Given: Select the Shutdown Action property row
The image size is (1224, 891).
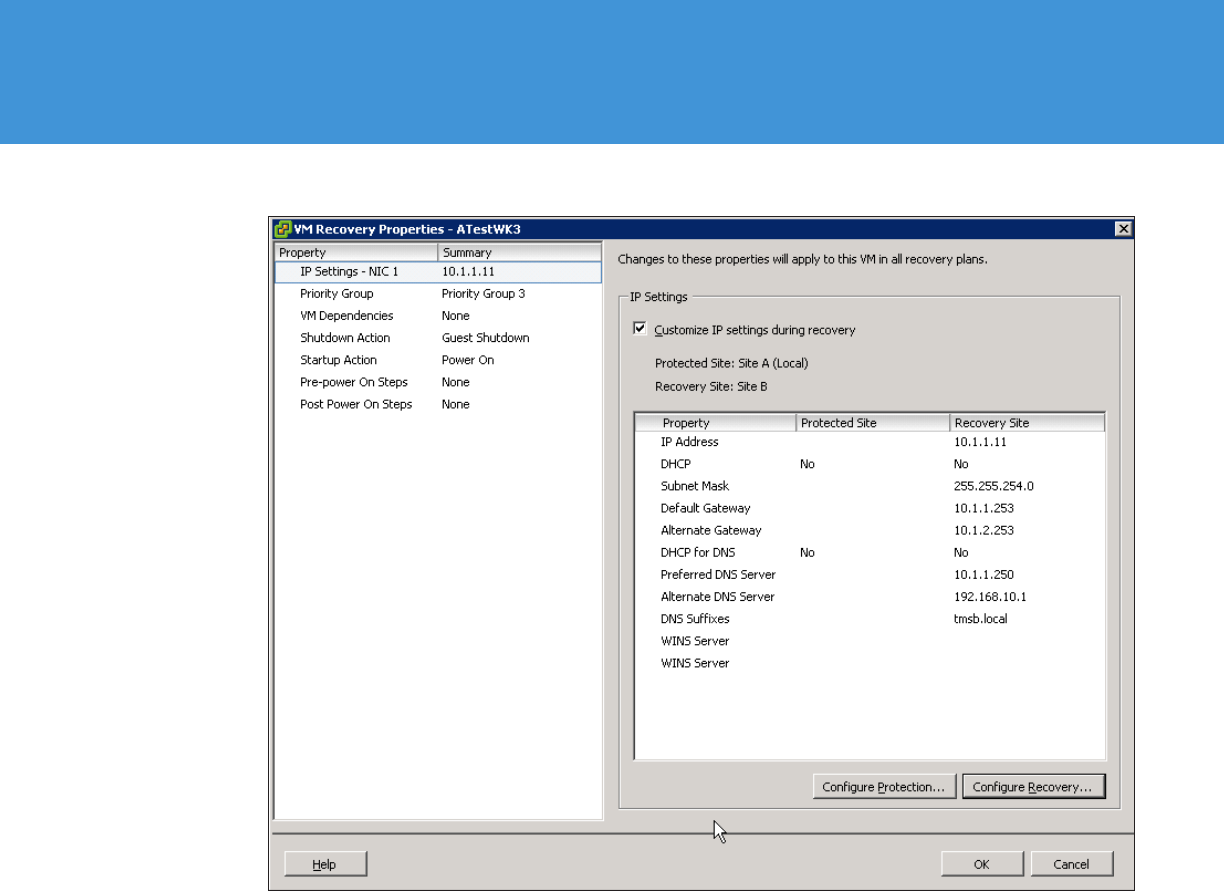Looking at the screenshot, I should [438, 338].
